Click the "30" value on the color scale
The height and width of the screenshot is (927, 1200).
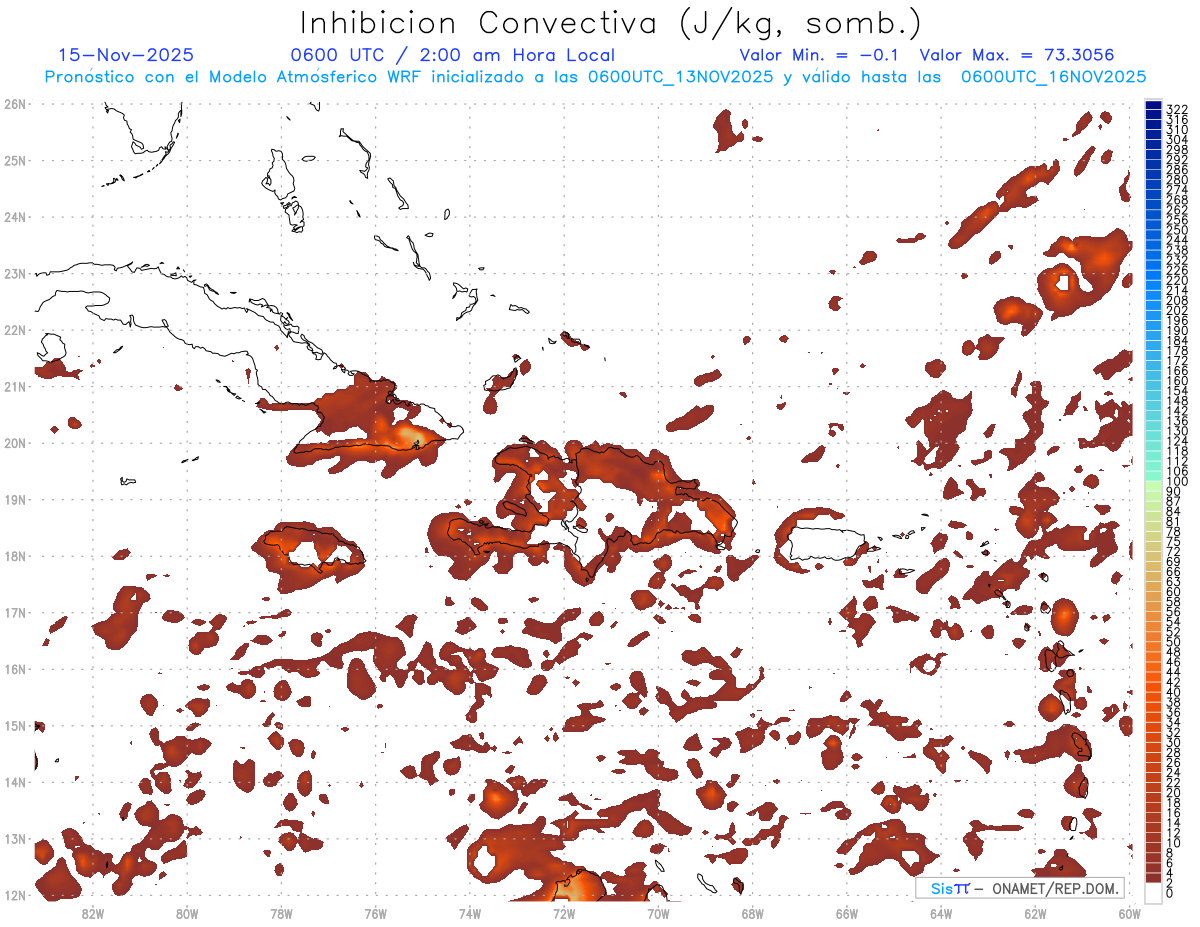(1174, 742)
